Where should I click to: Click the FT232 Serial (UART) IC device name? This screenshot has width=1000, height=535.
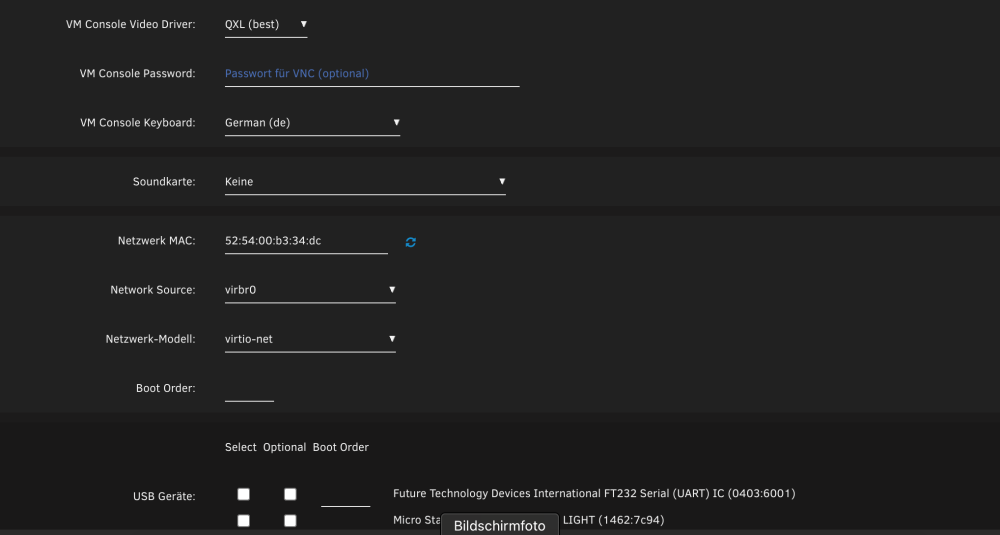594,494
